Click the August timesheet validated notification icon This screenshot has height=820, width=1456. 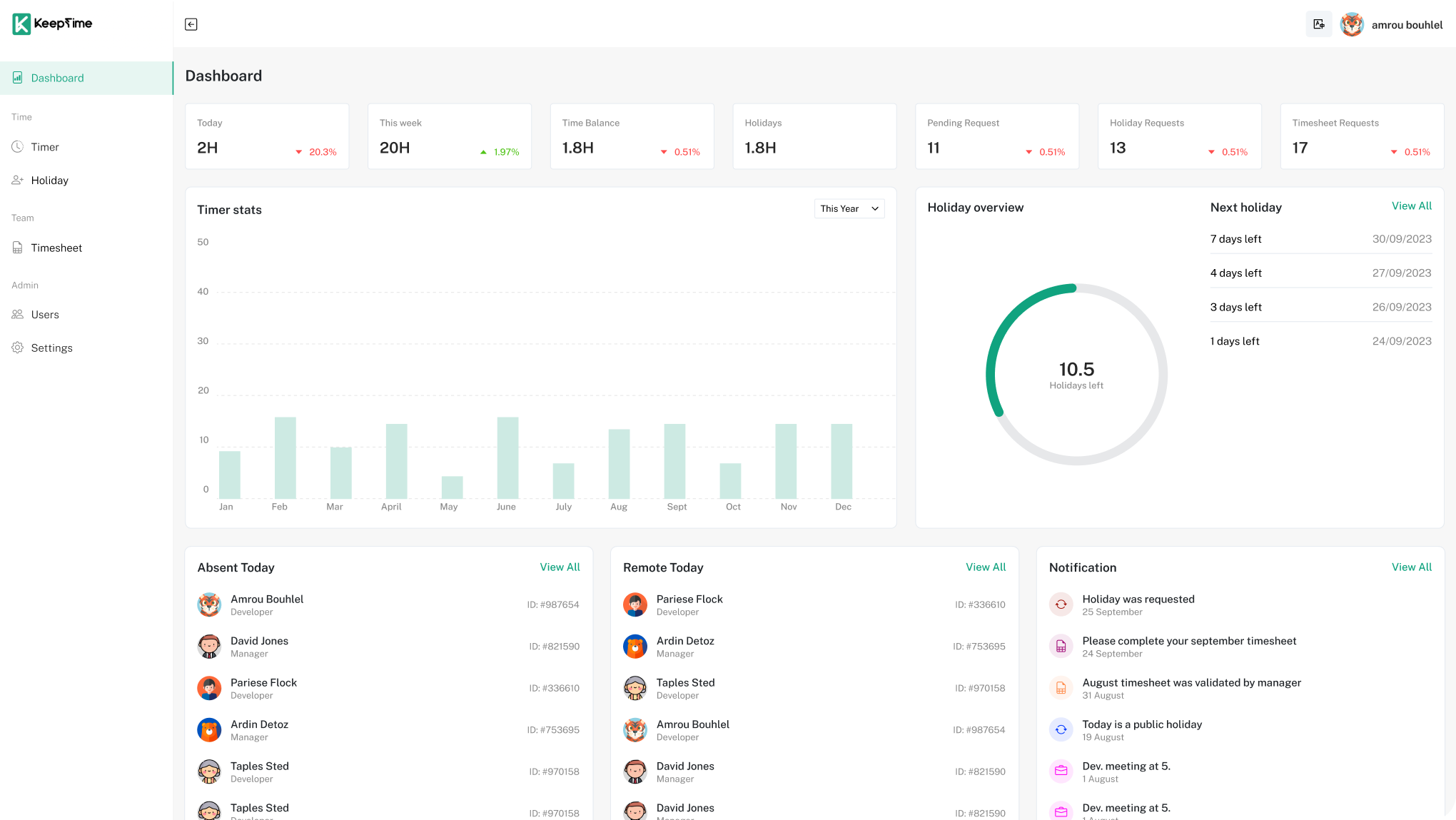pyautogui.click(x=1061, y=688)
